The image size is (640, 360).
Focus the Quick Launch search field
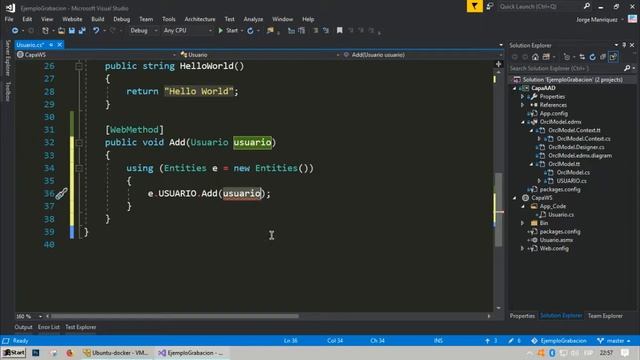(540, 7)
